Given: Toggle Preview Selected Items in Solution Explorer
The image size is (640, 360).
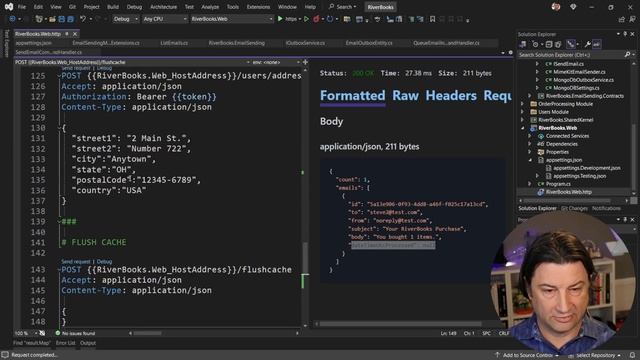Looking at the screenshot, I should coord(596,44).
